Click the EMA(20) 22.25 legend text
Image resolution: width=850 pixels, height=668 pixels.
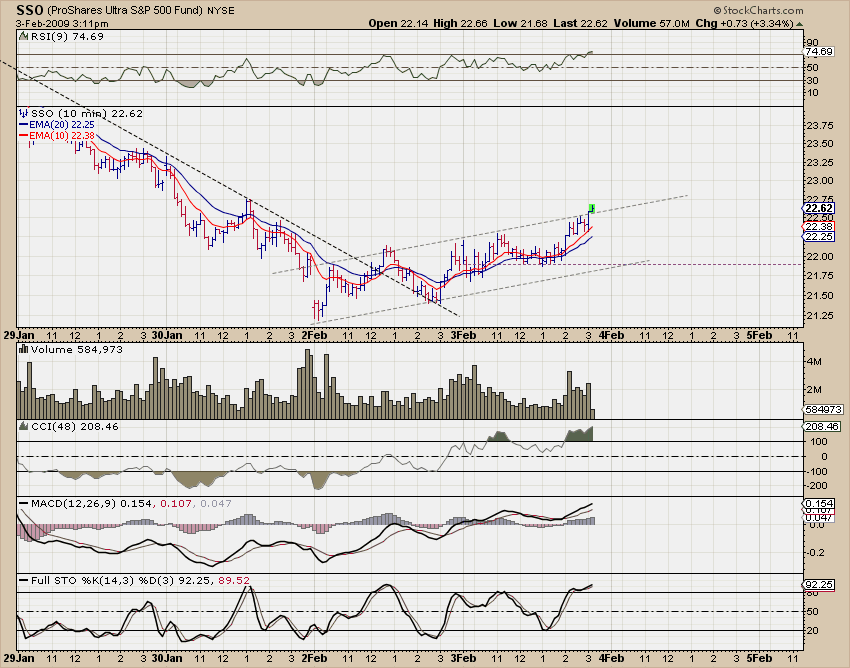(61, 124)
